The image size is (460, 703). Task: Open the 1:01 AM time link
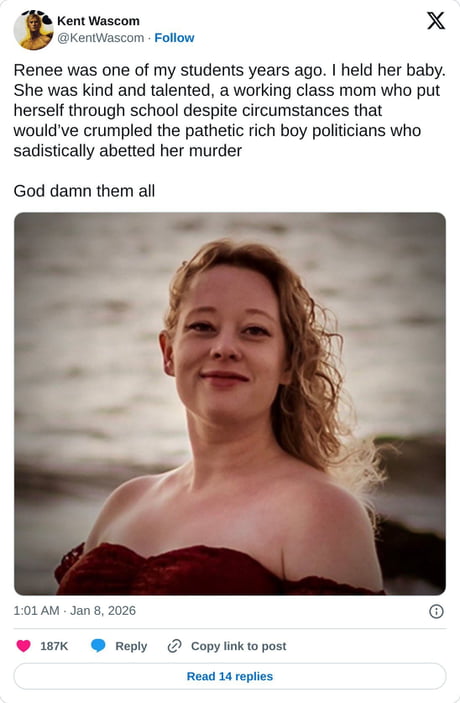point(36,611)
